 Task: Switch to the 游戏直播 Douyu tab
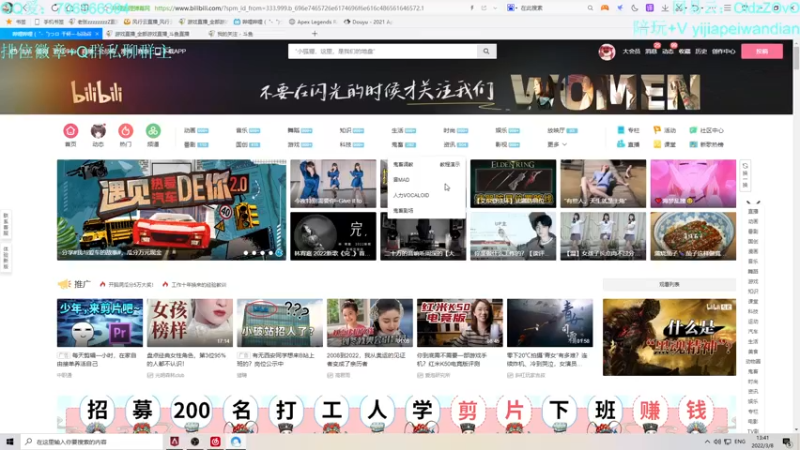(x=152, y=34)
